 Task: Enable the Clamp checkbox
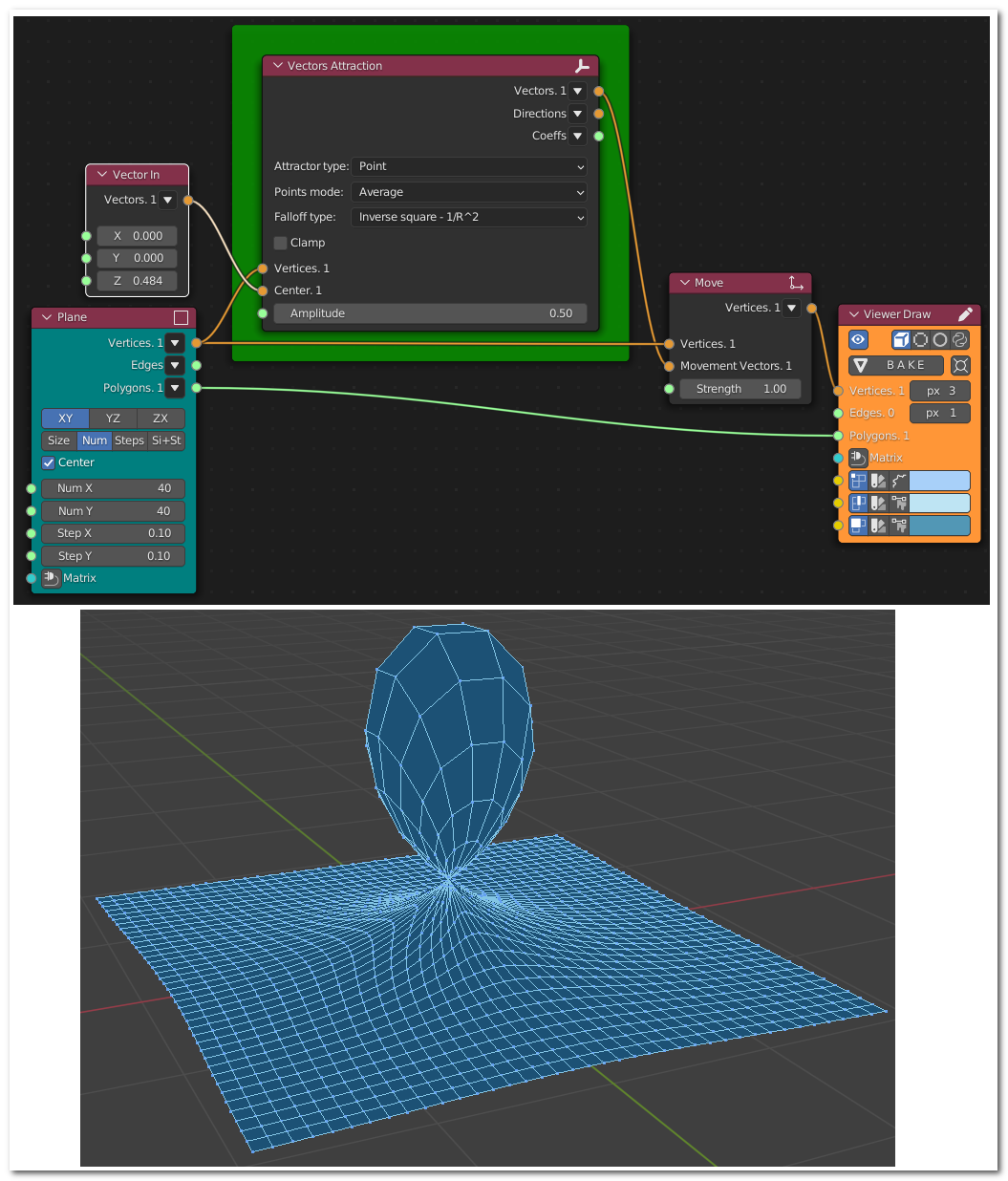(280, 243)
